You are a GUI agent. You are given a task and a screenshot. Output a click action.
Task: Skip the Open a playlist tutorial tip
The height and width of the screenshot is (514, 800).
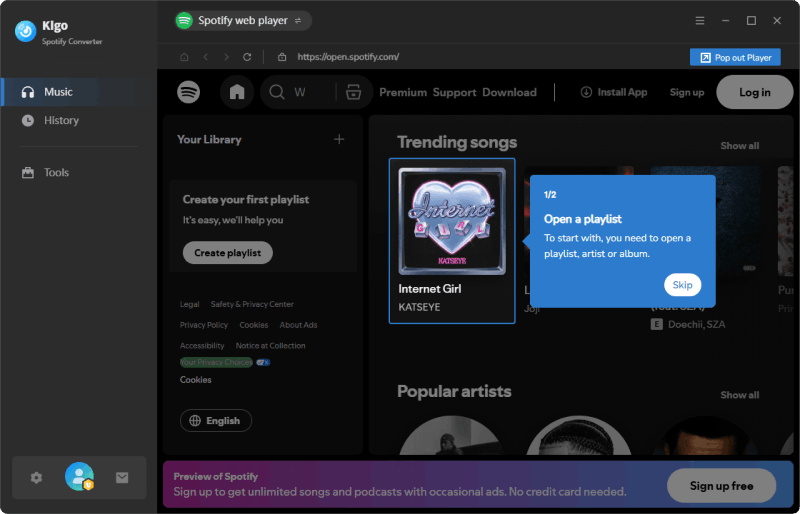683,285
